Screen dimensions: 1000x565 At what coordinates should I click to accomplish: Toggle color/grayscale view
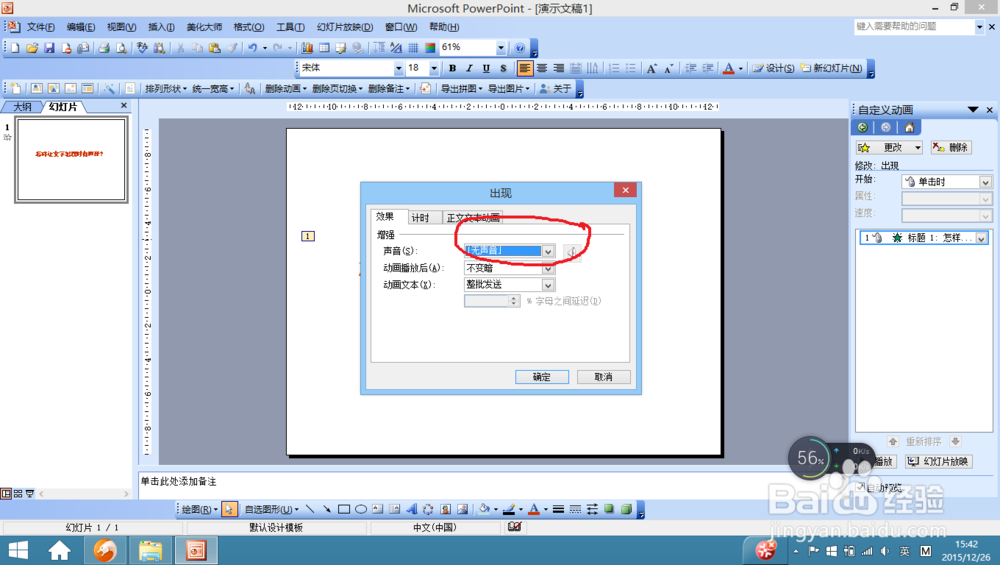click(430, 48)
